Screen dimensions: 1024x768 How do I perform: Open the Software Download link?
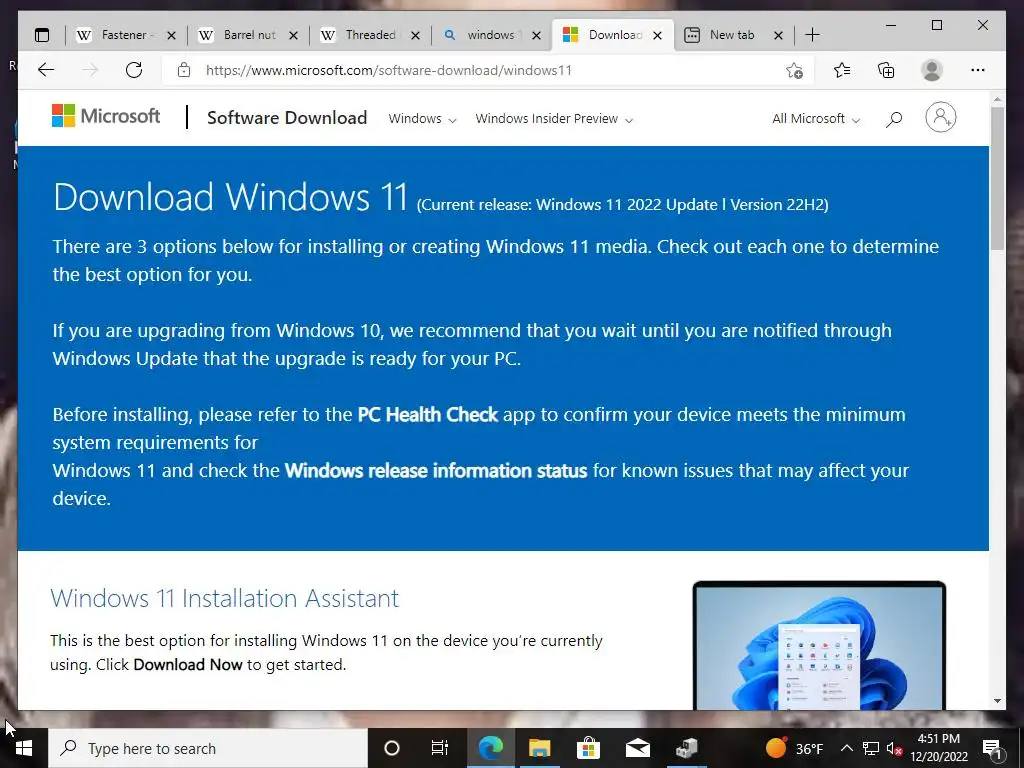pos(287,118)
